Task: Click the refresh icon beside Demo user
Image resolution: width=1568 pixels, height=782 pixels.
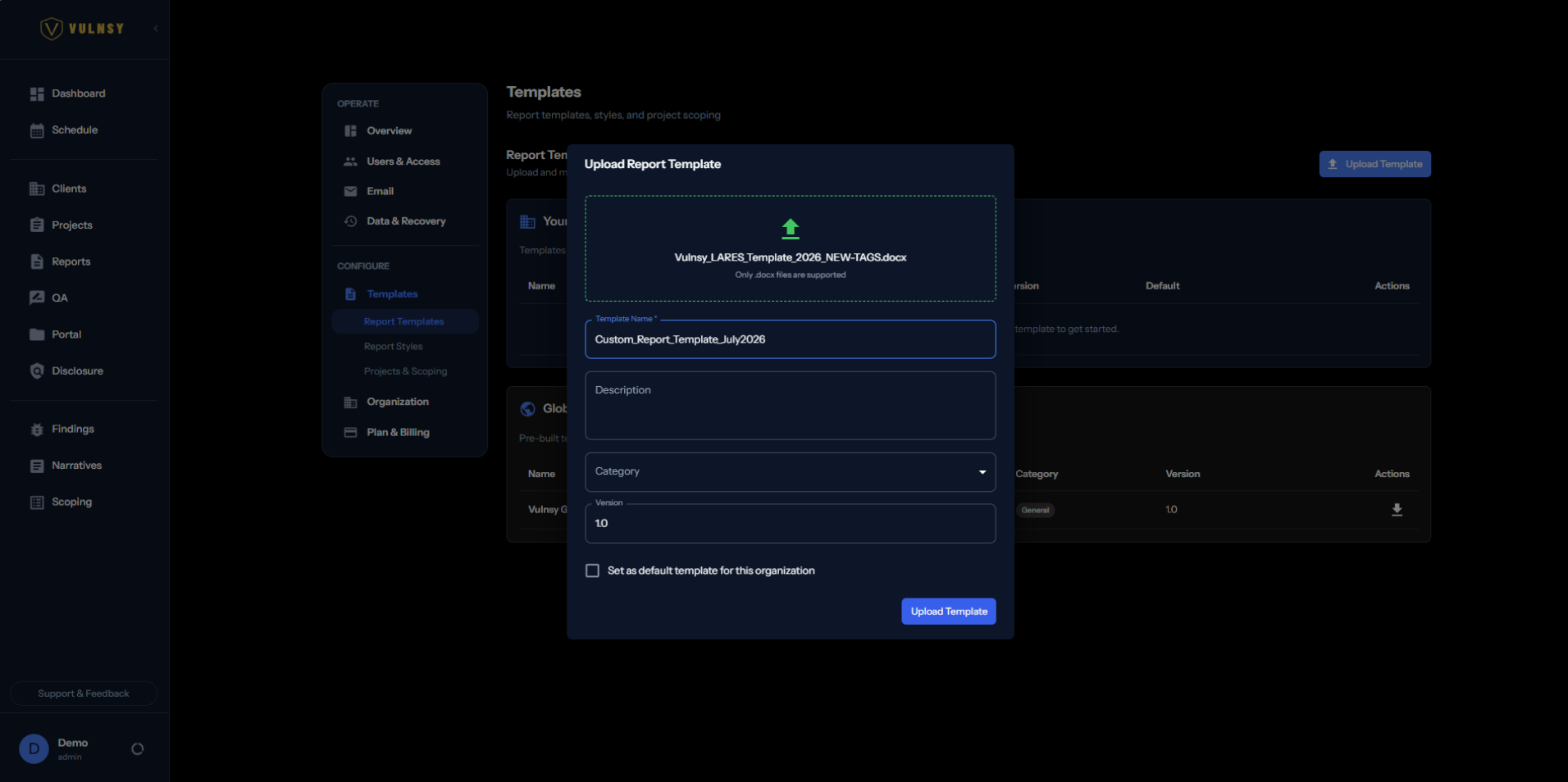Action: pos(138,748)
